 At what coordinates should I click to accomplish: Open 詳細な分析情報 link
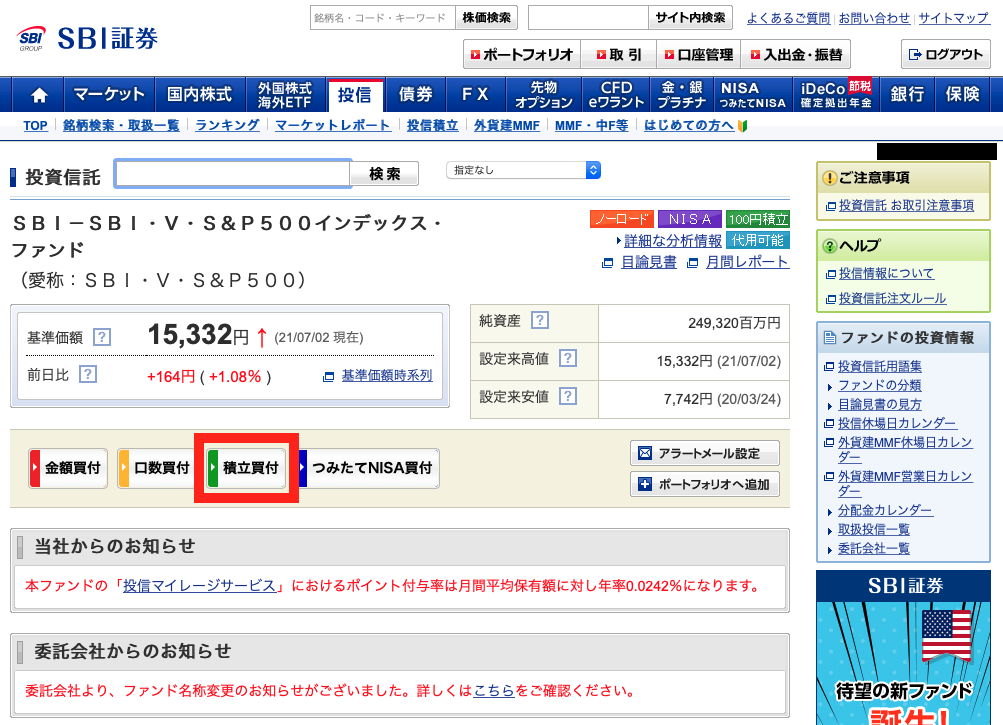point(672,241)
